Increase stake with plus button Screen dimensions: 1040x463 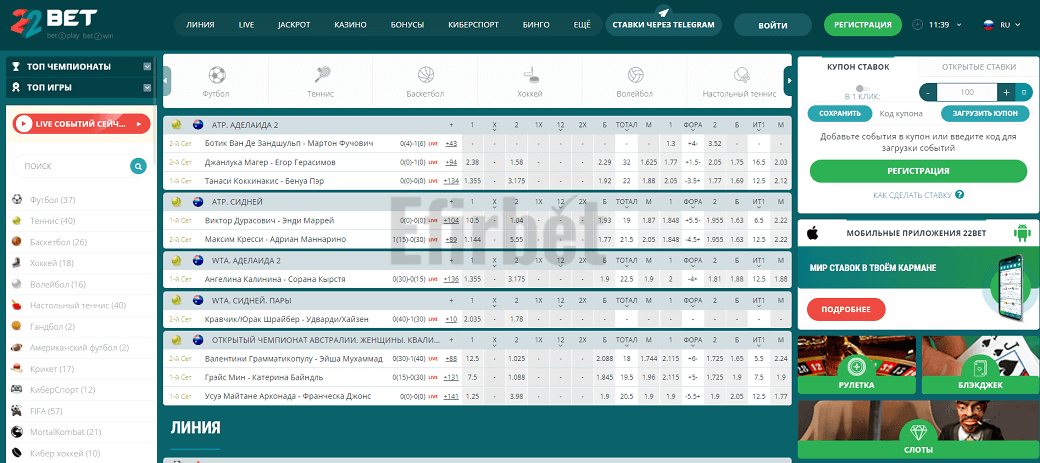tap(1006, 92)
